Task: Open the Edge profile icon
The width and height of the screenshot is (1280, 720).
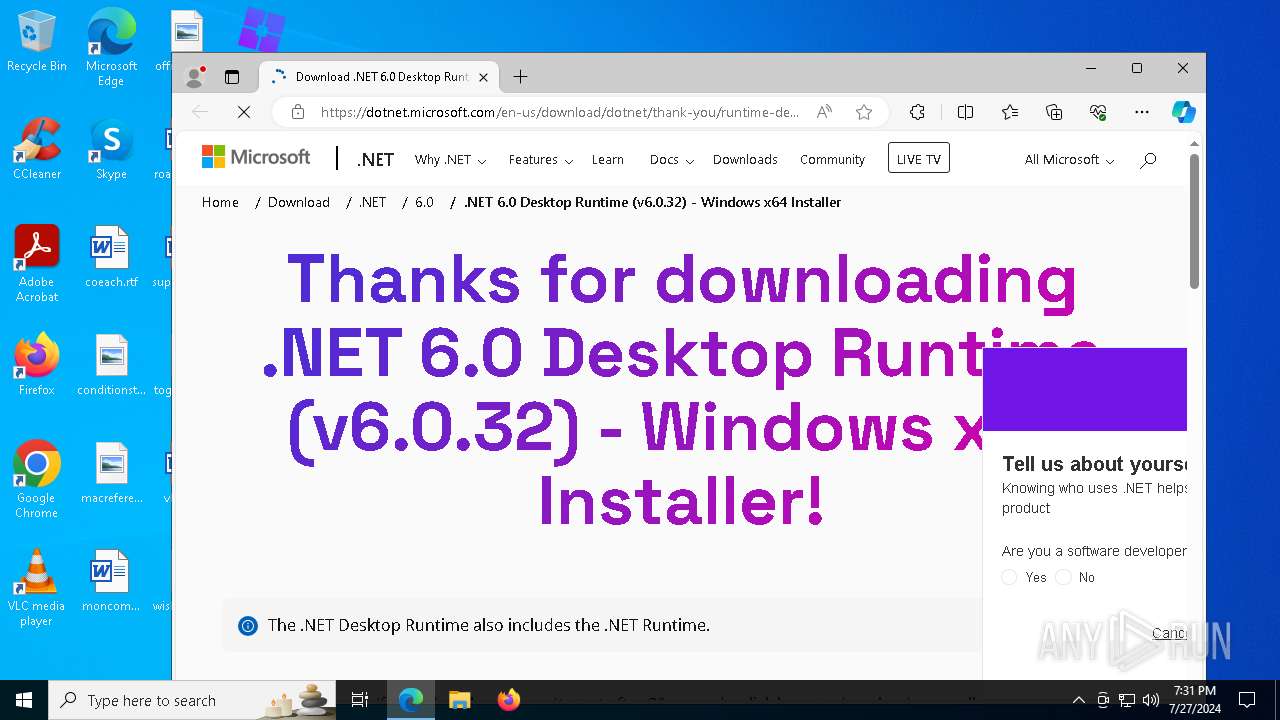Action: [x=195, y=77]
